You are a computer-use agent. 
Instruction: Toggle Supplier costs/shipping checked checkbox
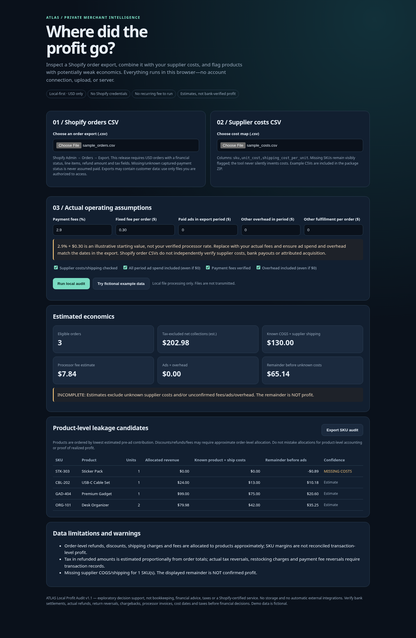(56, 268)
